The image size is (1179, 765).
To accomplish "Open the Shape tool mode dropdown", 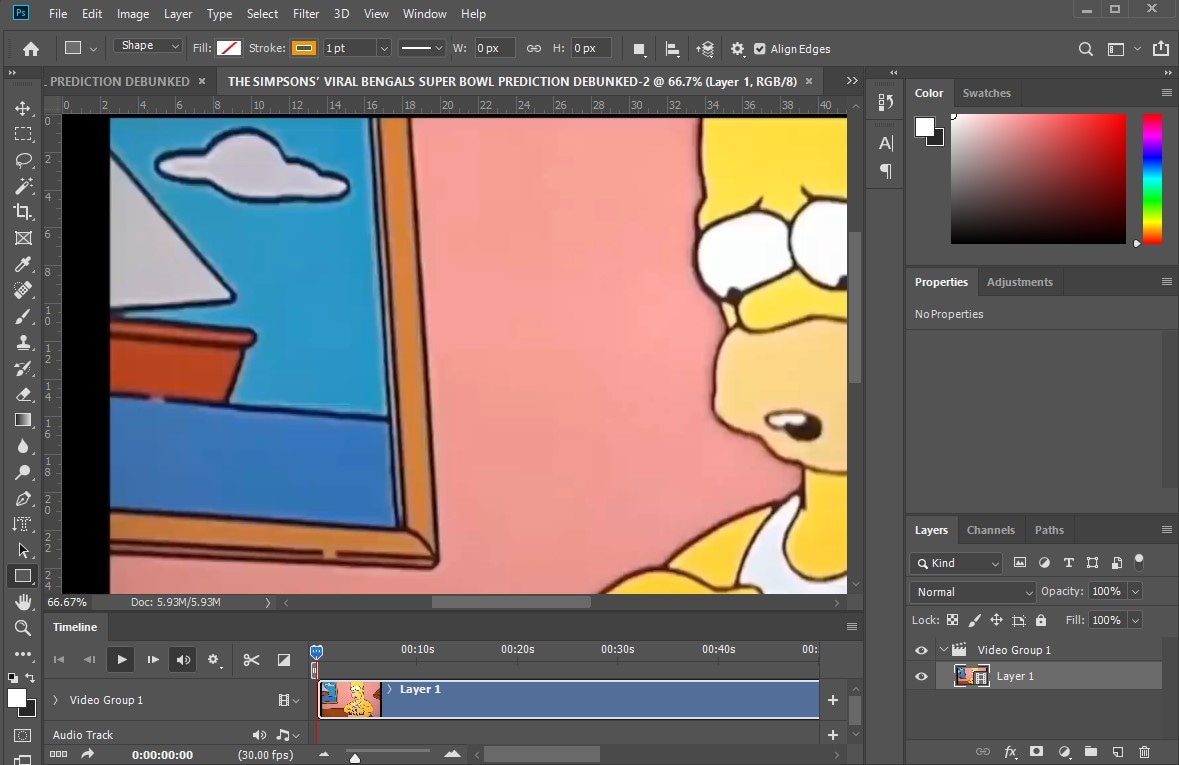I will [147, 46].
